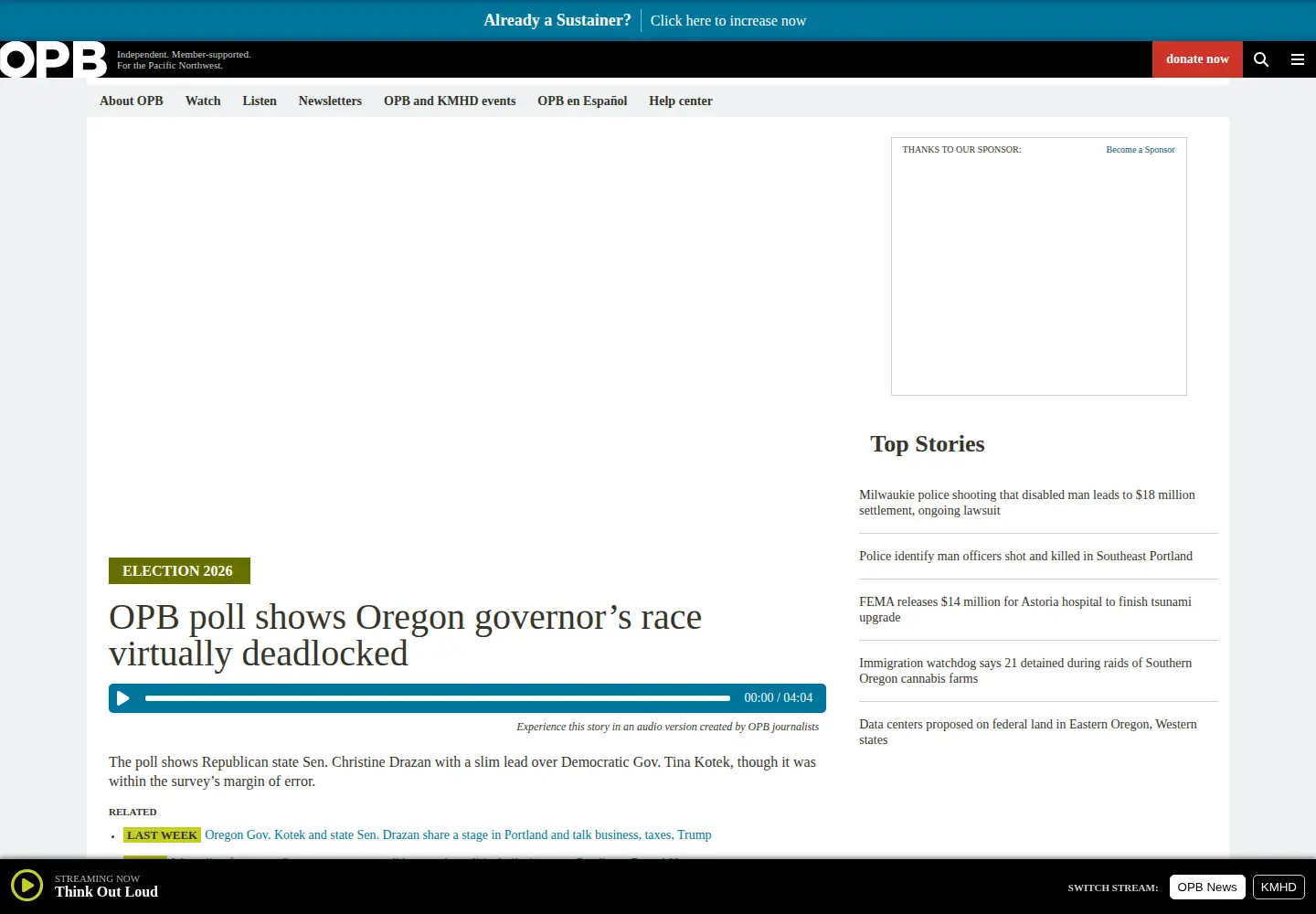Image resolution: width=1316 pixels, height=914 pixels.
Task: Open Immigration watchdog cannabis farms raids story
Action: [1025, 671]
